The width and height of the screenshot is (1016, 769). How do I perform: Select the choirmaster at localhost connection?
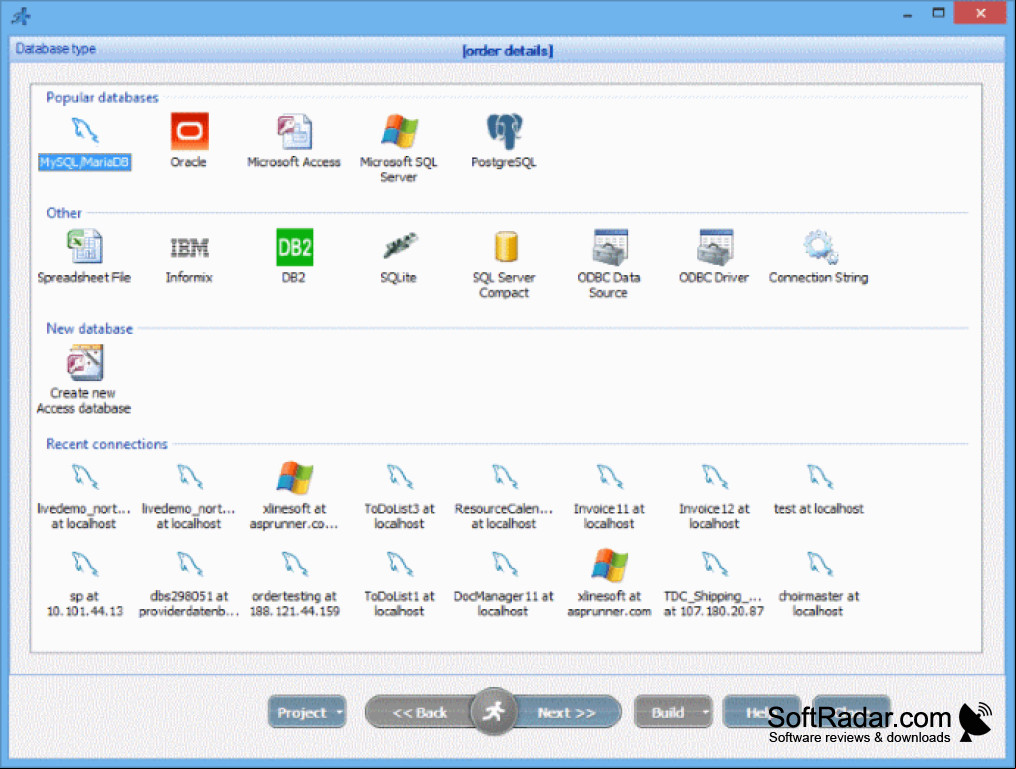tap(819, 584)
